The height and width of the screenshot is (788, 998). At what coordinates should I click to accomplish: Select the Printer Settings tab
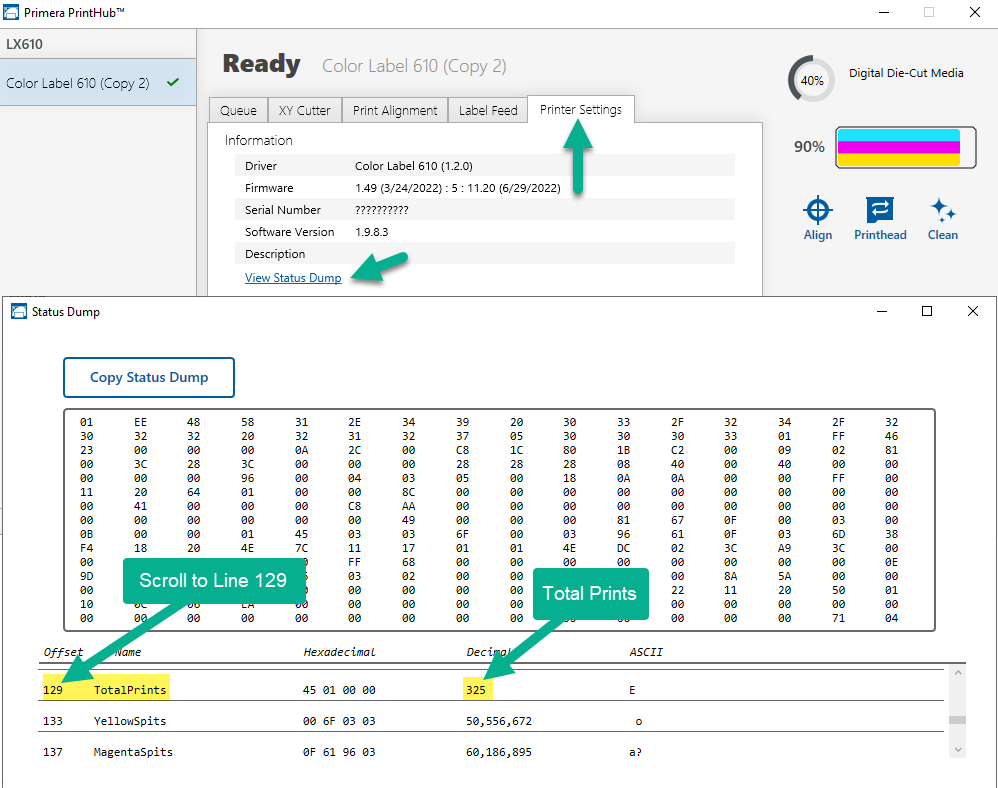click(580, 109)
